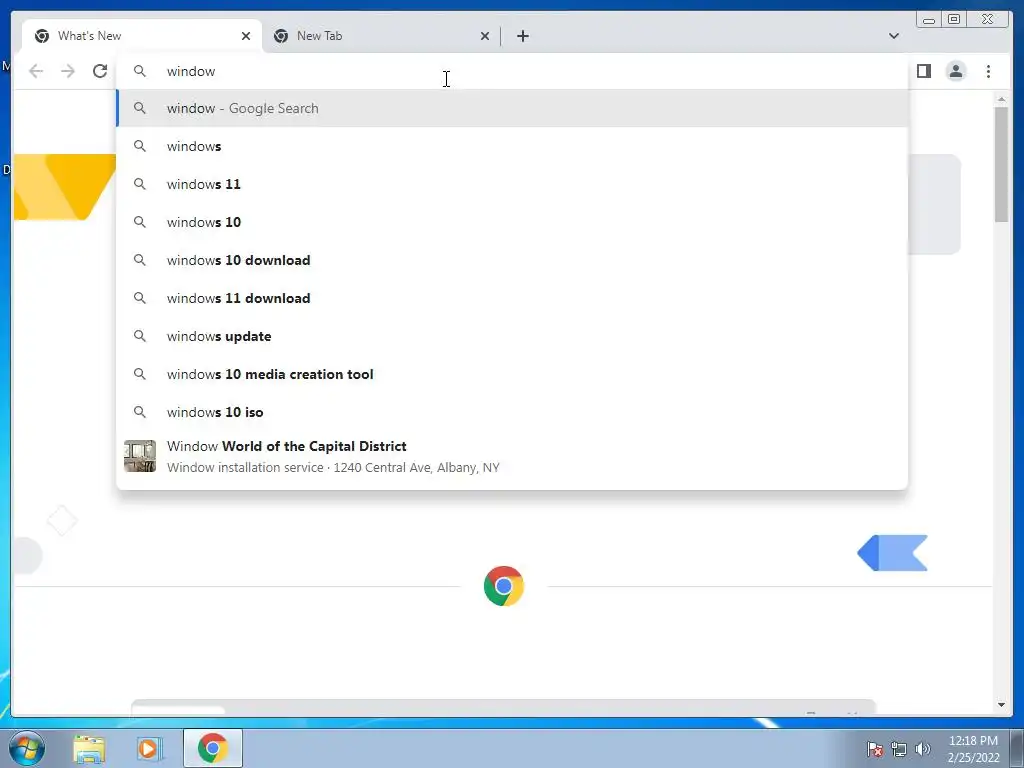Select the 'windows' suggestion
This screenshot has width=1024, height=768.
tap(512, 146)
